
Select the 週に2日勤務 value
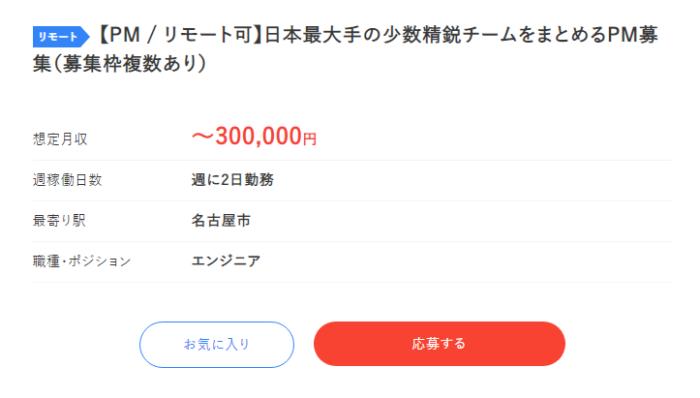(233, 180)
